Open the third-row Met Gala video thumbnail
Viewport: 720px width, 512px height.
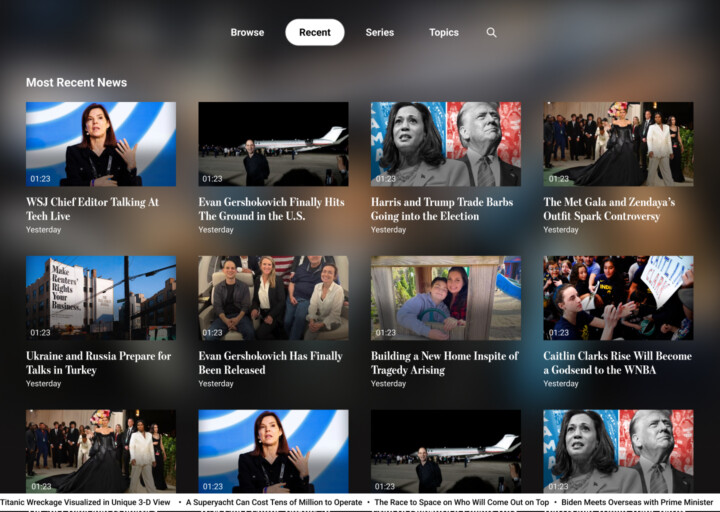101,451
